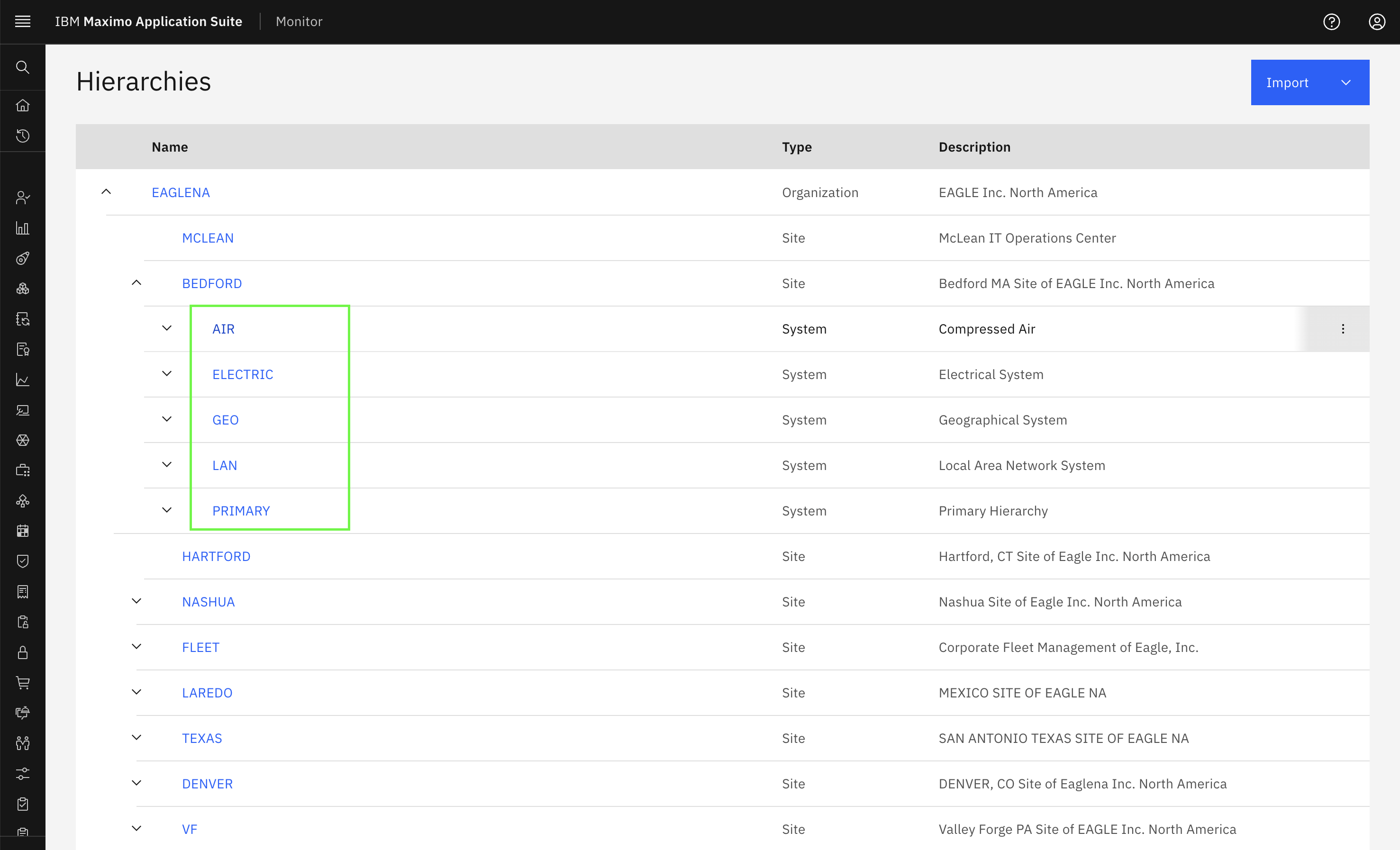Image resolution: width=1400 pixels, height=850 pixels.
Task: Open the PRIMARY system link
Action: click(x=241, y=511)
